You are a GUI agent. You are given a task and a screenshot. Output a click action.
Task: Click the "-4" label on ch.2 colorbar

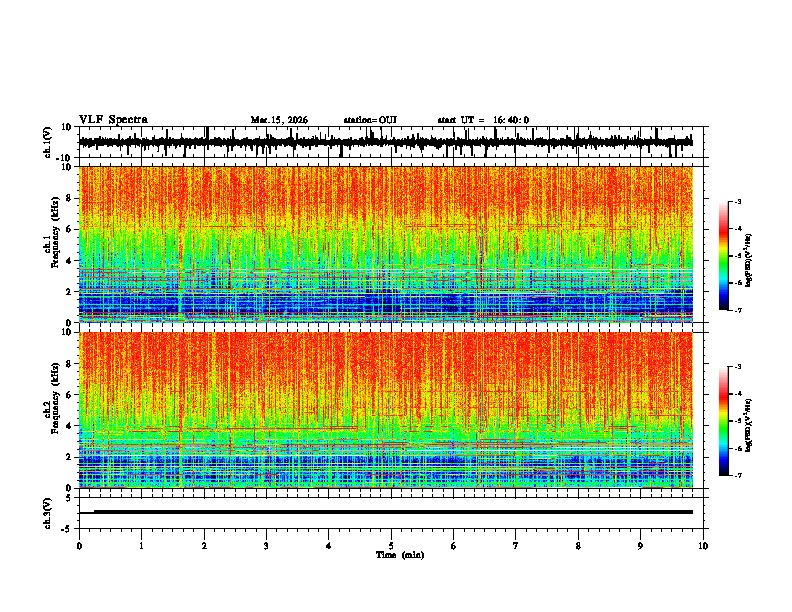[x=737, y=393]
